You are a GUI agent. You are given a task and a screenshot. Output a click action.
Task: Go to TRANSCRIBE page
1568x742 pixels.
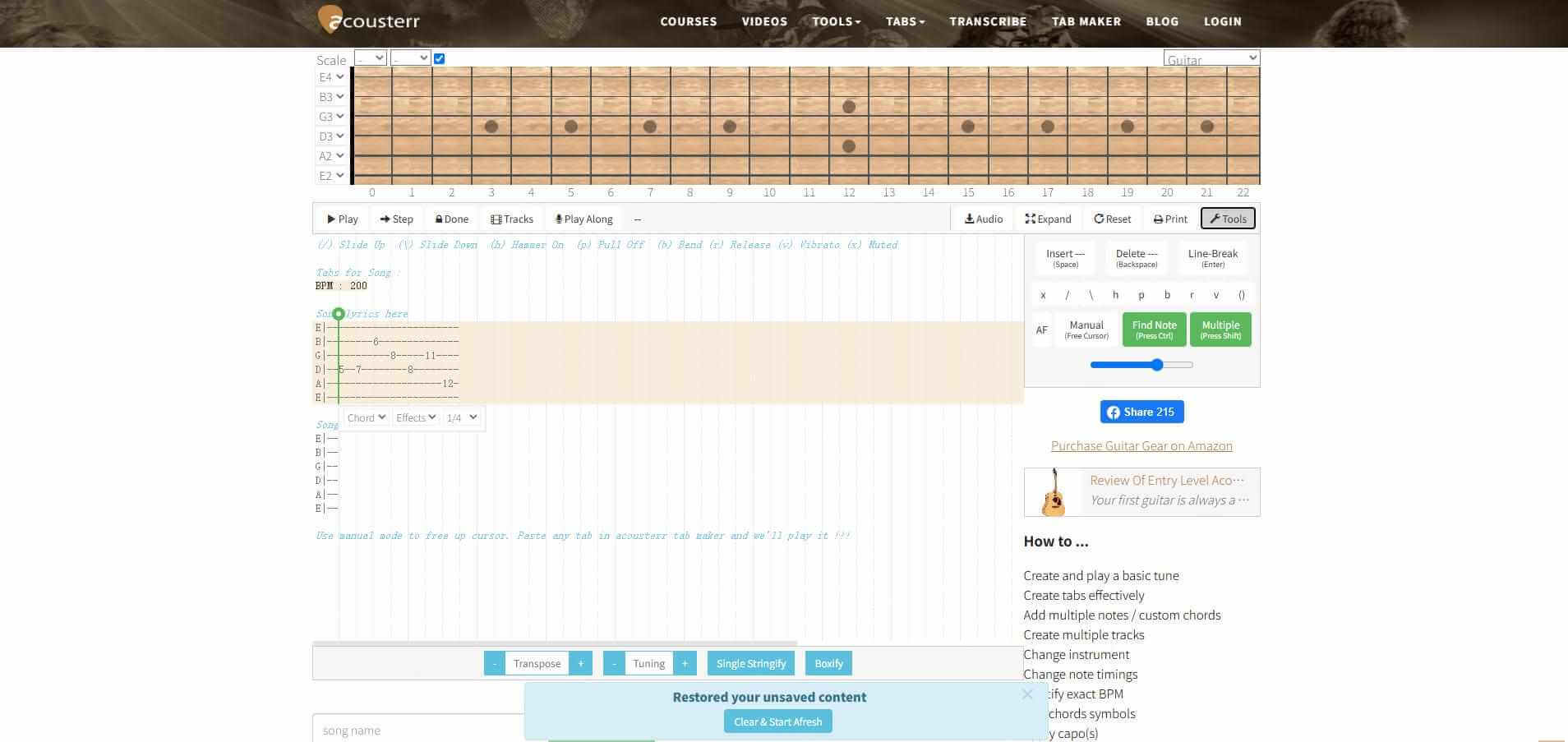pos(988,21)
